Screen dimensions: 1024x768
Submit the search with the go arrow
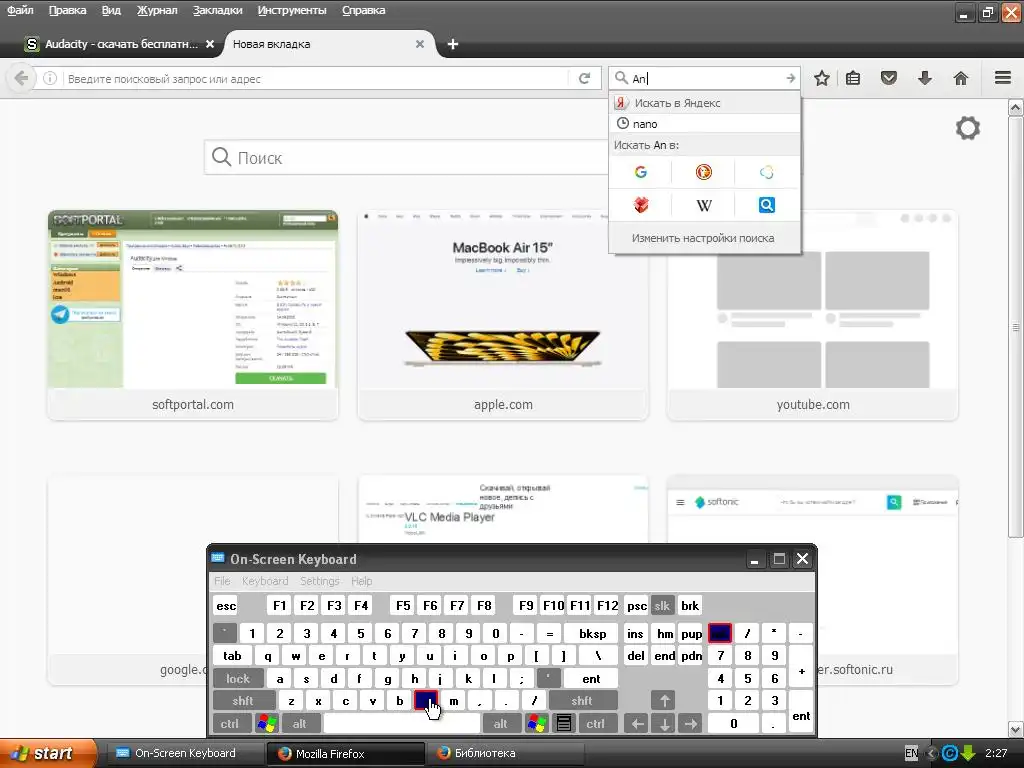[x=791, y=78]
